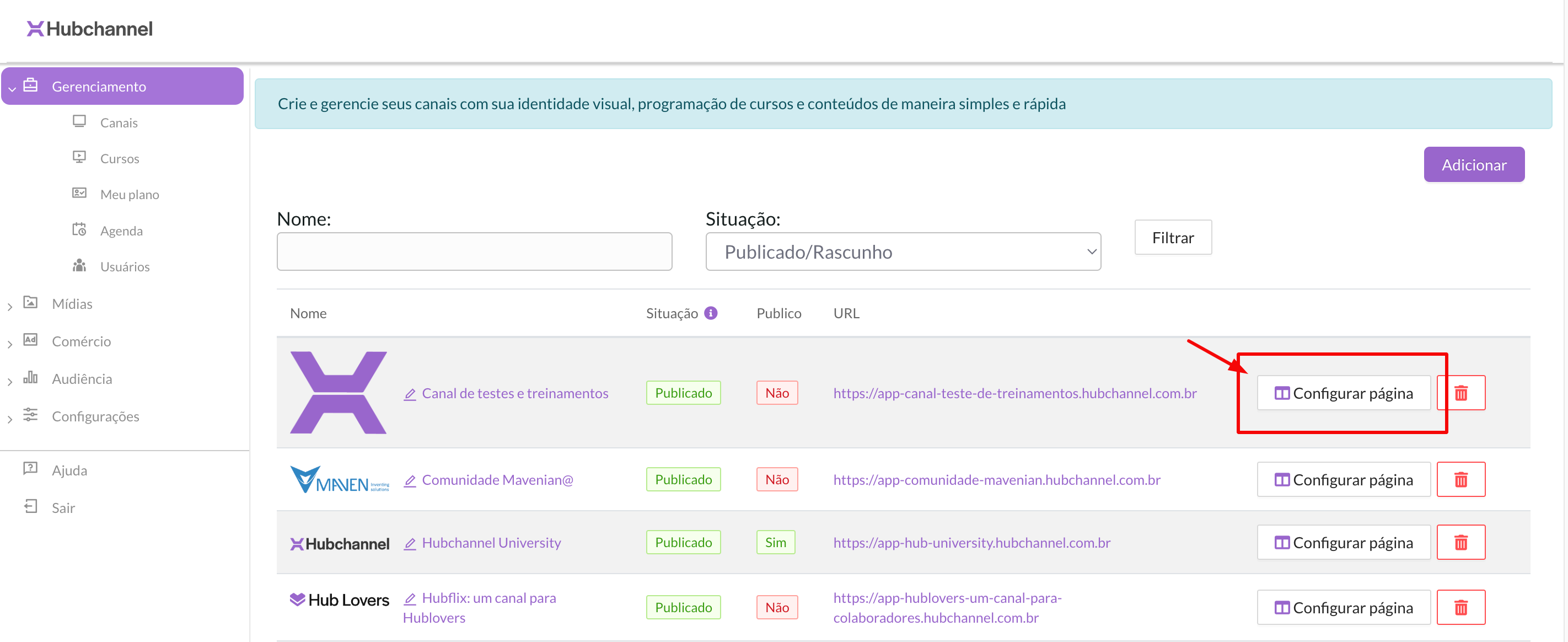This screenshot has height=642, width=1568.
Task: Expand the Audiência sidebar section
Action: (x=82, y=379)
